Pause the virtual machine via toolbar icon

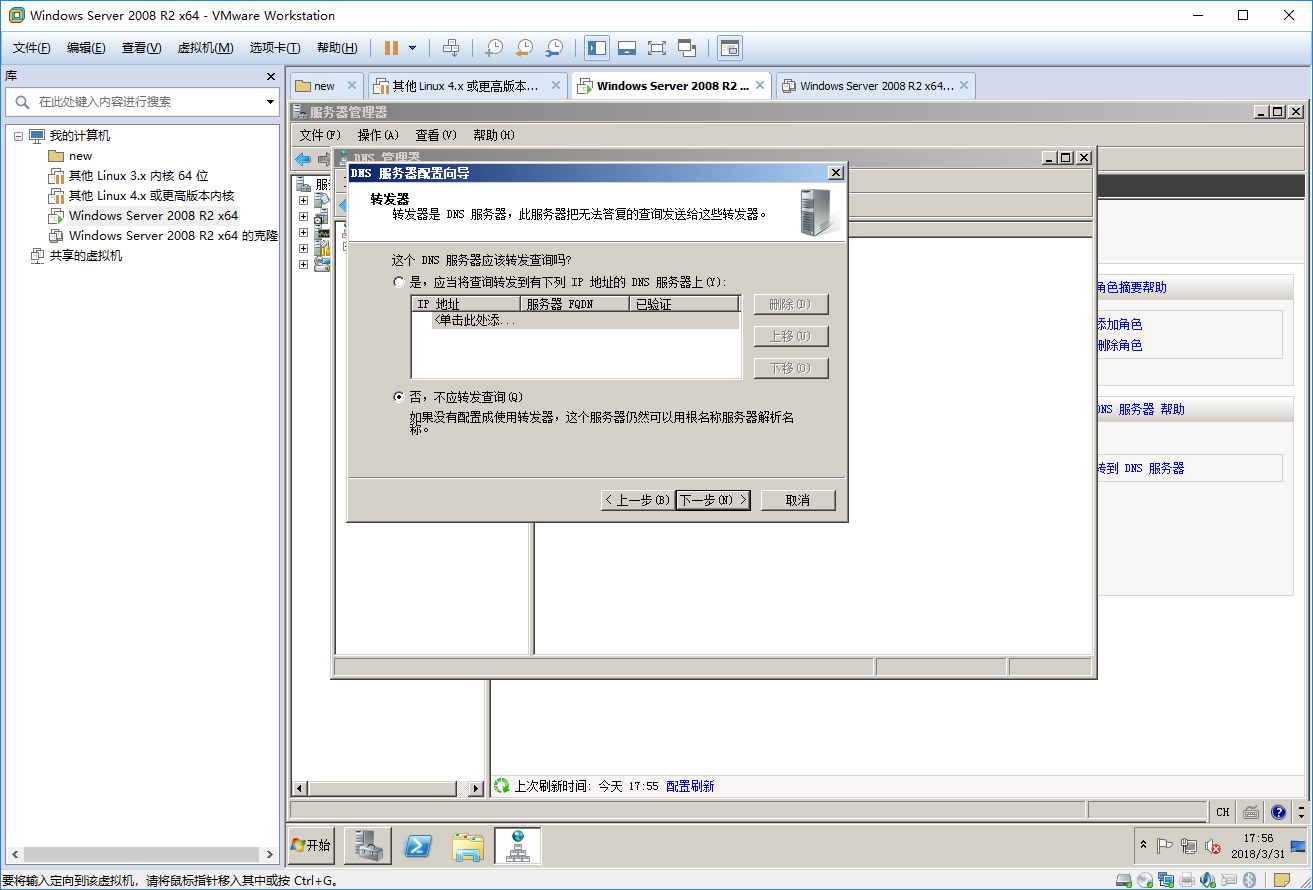pyautogui.click(x=392, y=47)
